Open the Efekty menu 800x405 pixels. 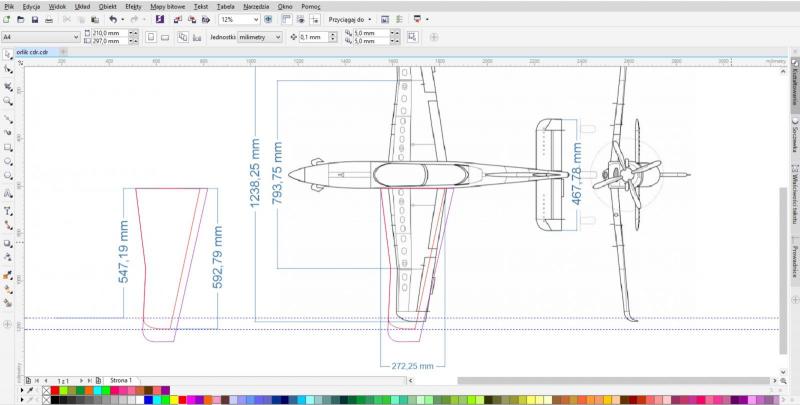[x=132, y=6]
